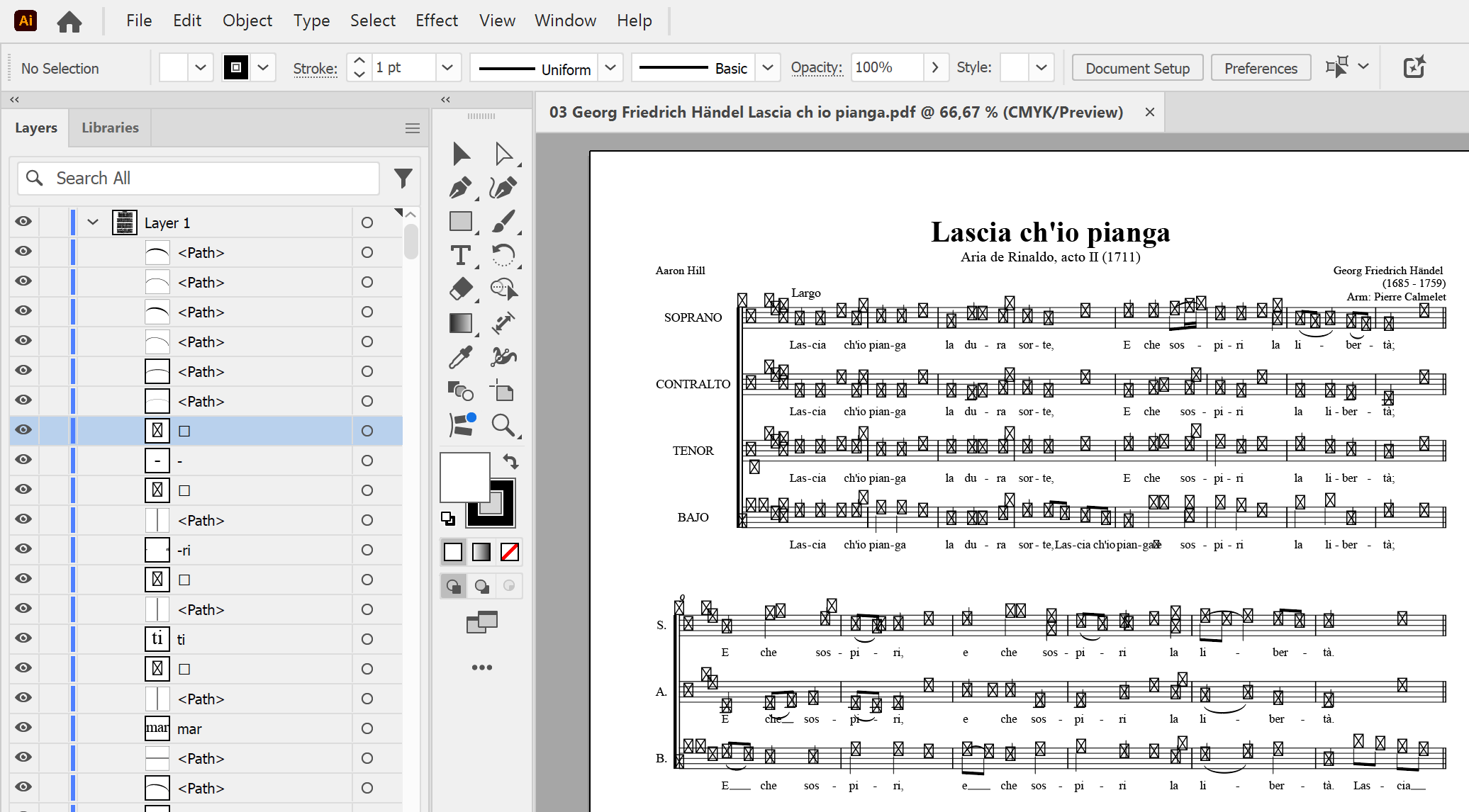Select the Free Transform tool
Screen dimensions: 1469x812
click(x=503, y=323)
